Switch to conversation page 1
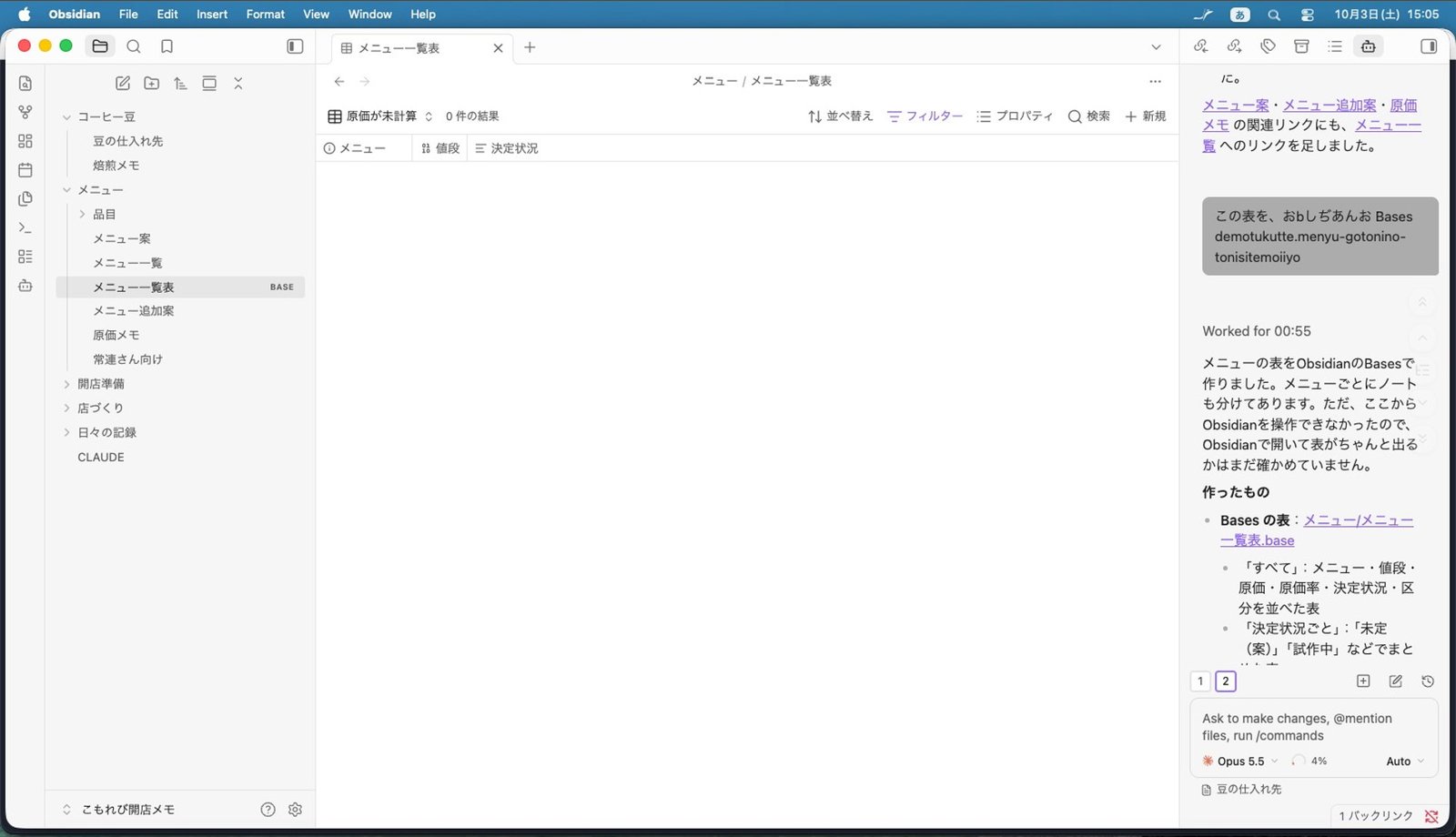 (1200, 681)
